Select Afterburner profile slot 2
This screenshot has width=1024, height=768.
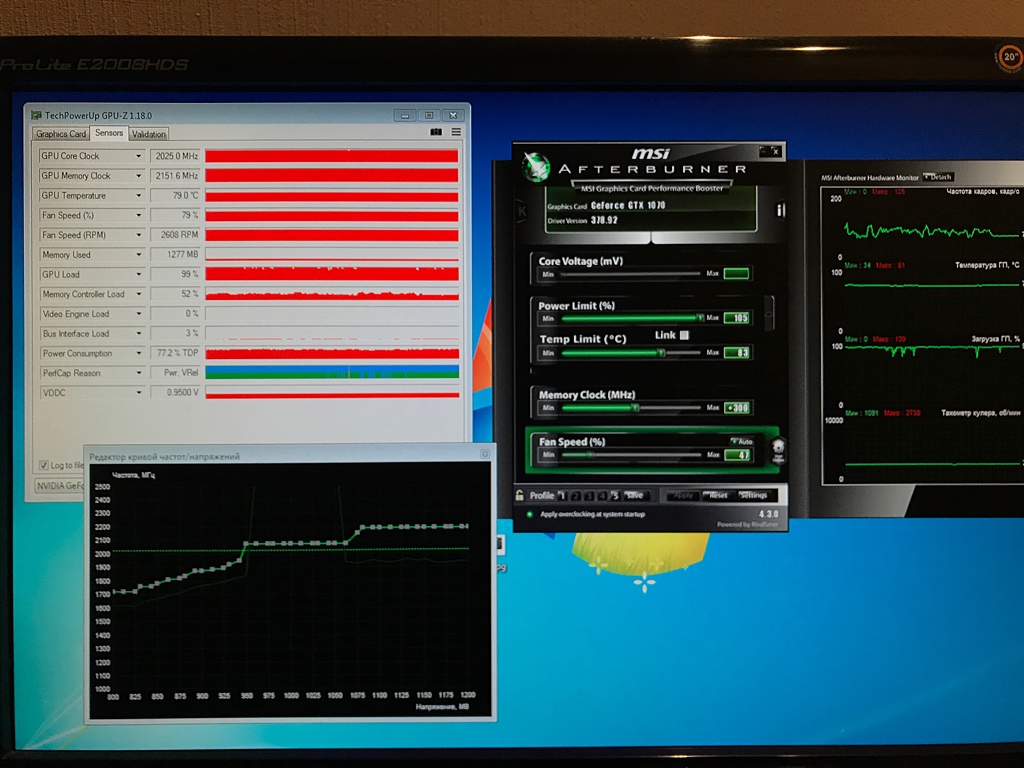coord(575,496)
